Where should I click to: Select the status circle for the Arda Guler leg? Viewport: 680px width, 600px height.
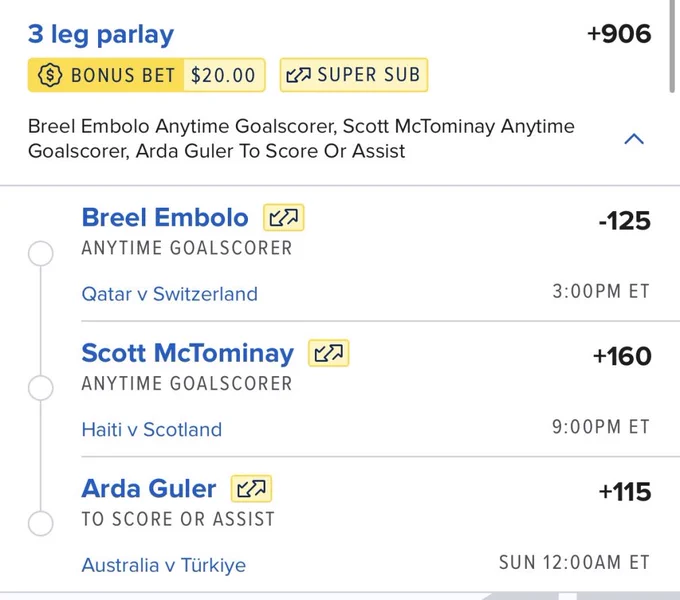click(x=41, y=523)
